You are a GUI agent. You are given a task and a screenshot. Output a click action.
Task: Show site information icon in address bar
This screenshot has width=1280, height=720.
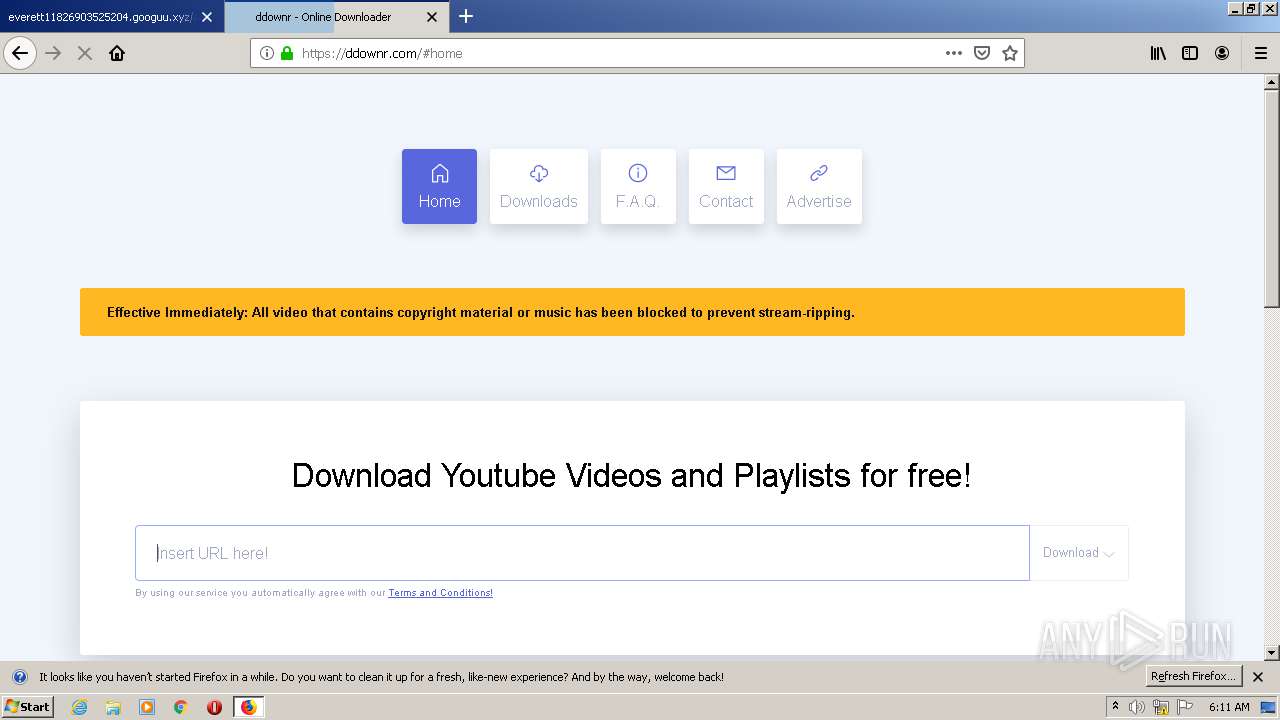point(267,53)
